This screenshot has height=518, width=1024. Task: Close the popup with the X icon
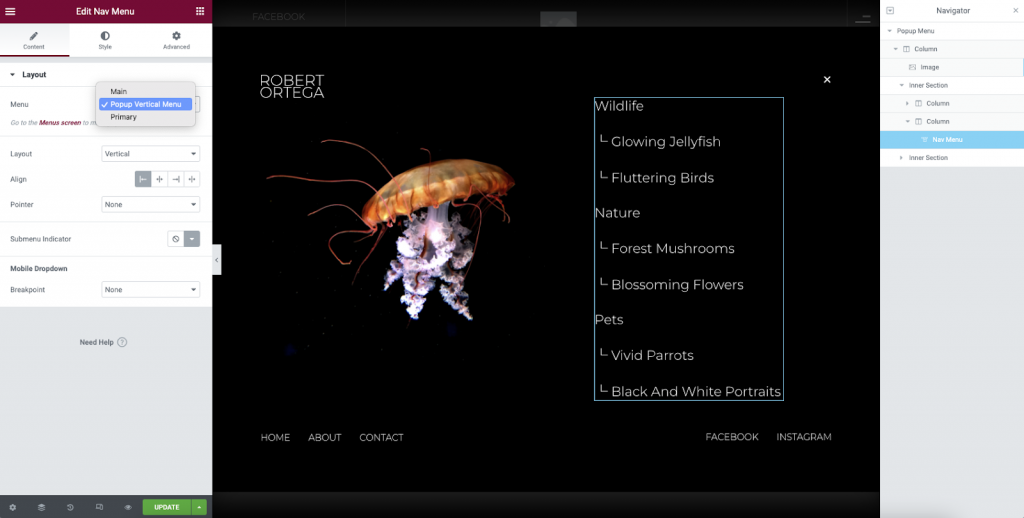[x=827, y=79]
